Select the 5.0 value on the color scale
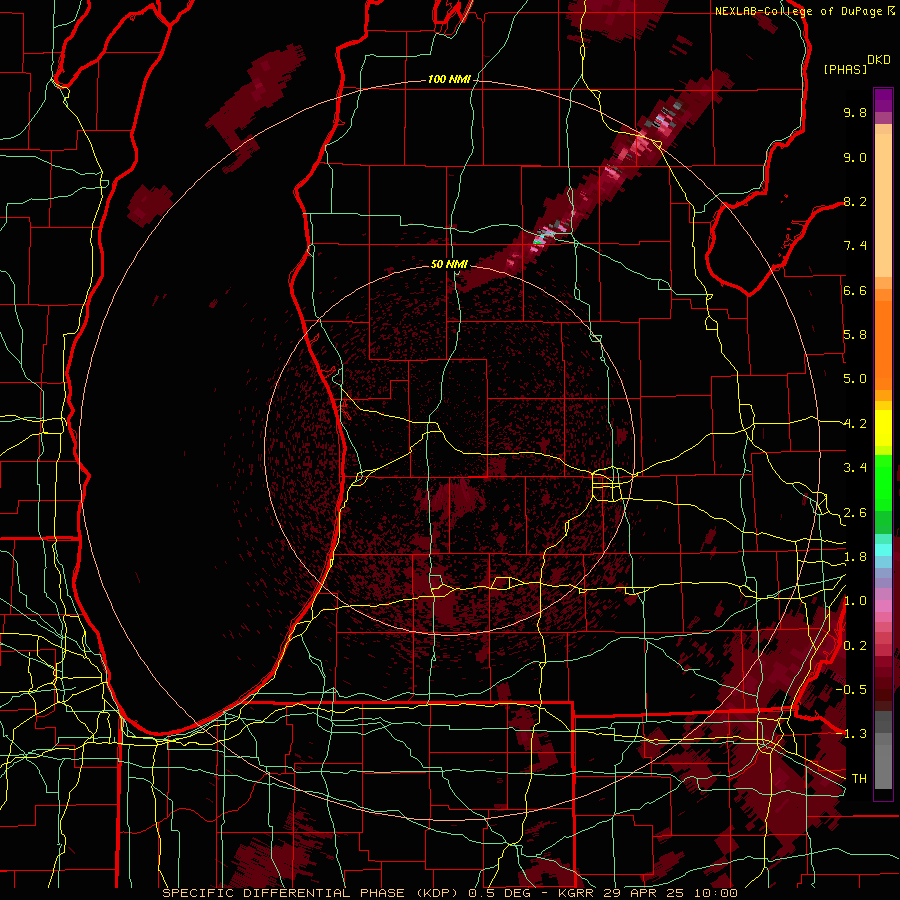This screenshot has height=900, width=900. (x=855, y=379)
